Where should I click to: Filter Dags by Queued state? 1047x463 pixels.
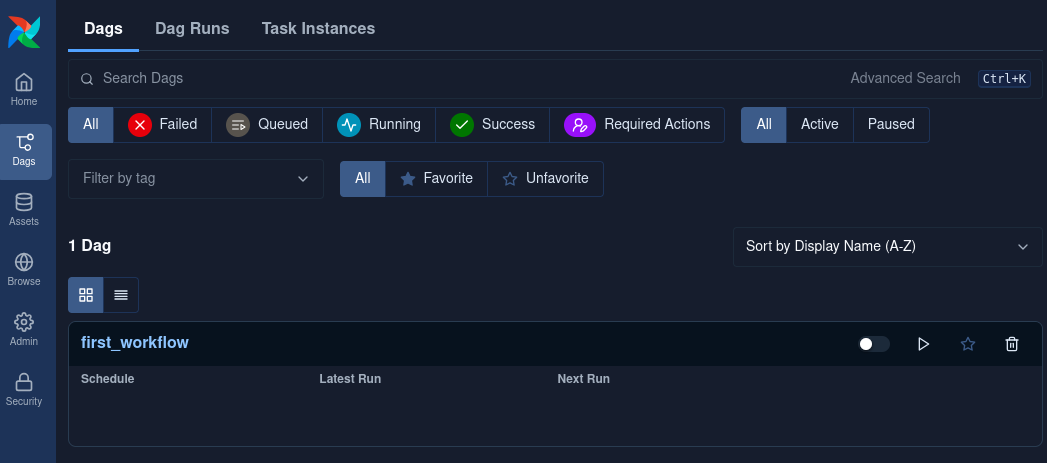pyautogui.click(x=267, y=124)
